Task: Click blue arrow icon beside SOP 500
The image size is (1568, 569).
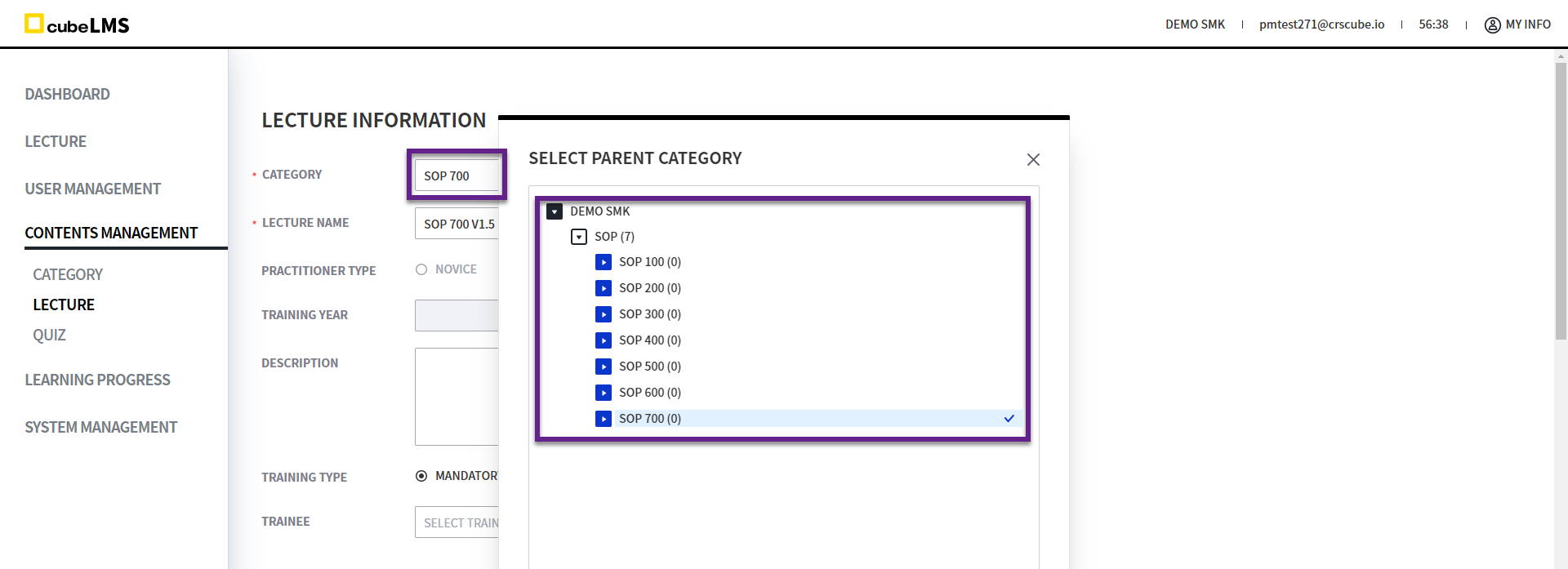Action: click(604, 367)
